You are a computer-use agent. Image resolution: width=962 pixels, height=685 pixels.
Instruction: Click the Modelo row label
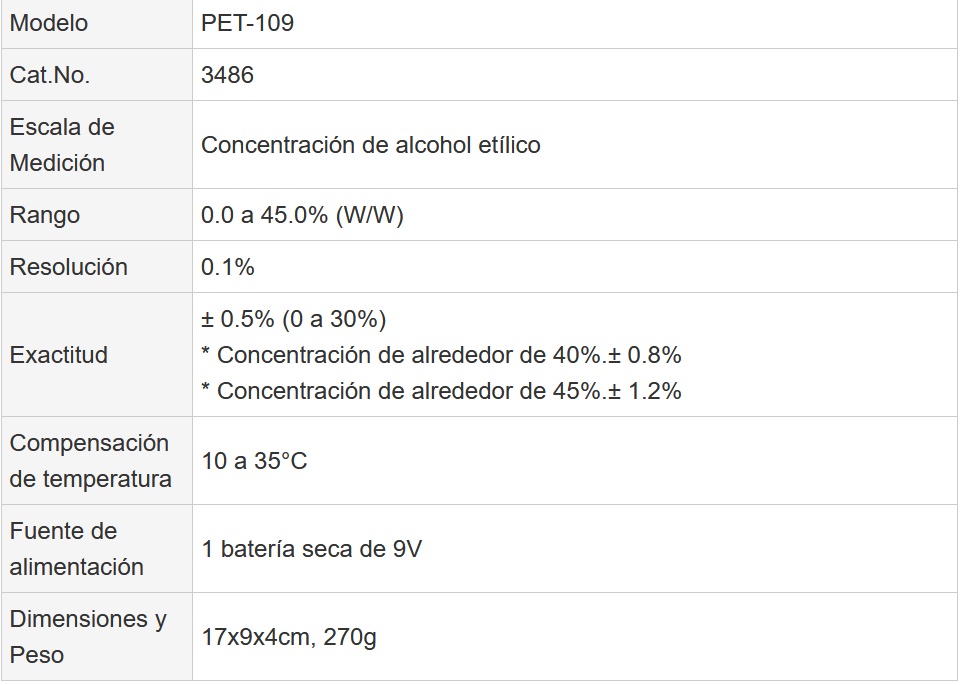[x=49, y=23]
